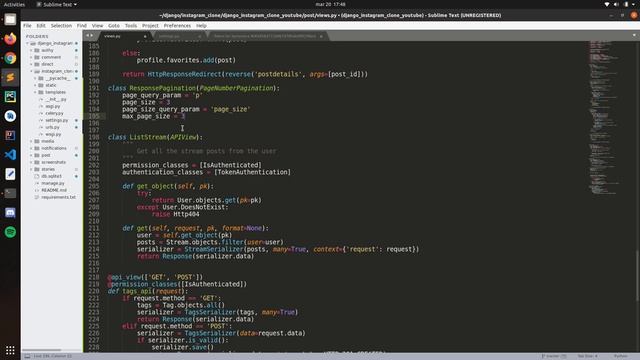
Task: Open Files from the Ubuntu dock
Action: tap(10, 19)
